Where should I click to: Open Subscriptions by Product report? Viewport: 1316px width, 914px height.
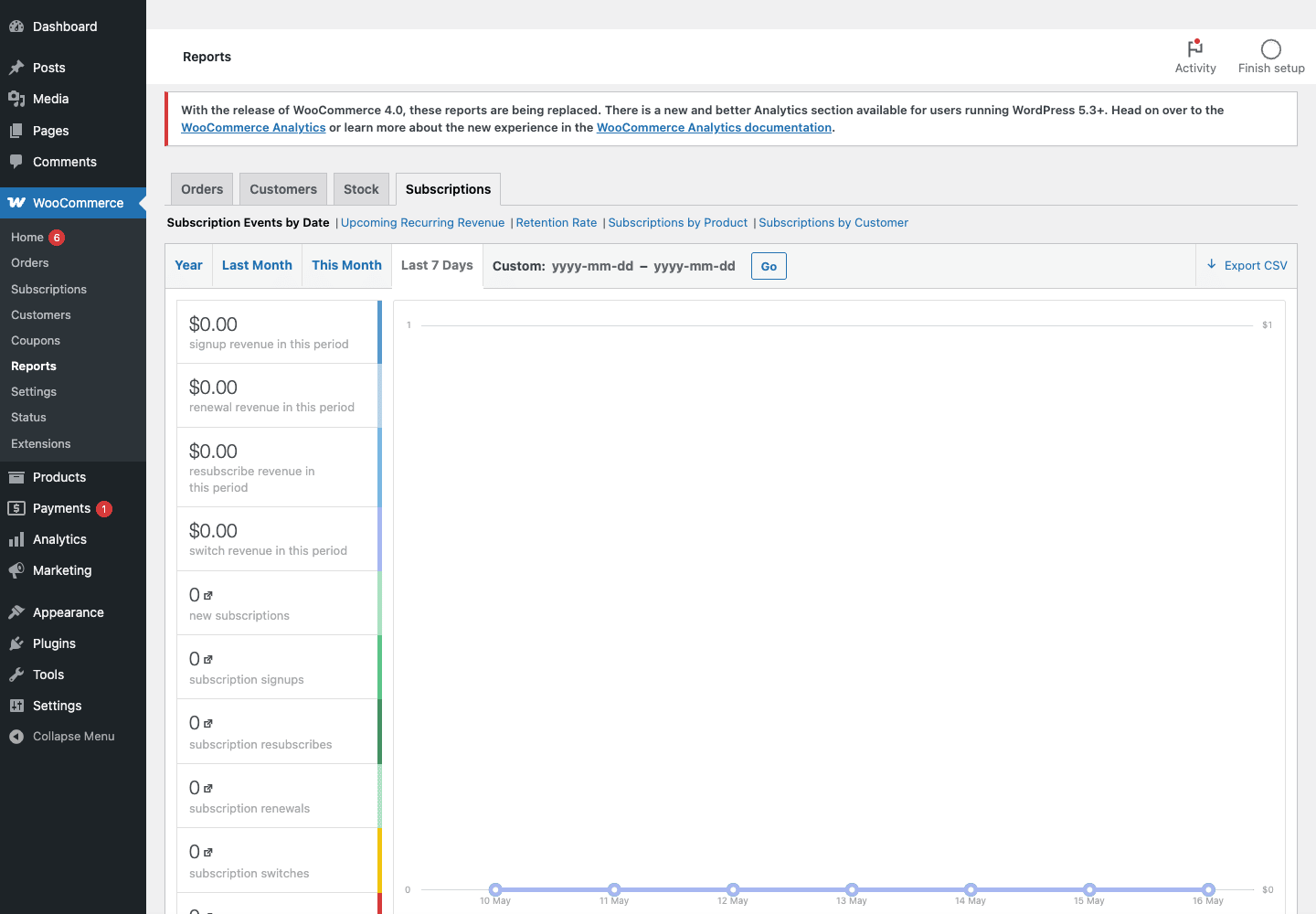point(677,223)
